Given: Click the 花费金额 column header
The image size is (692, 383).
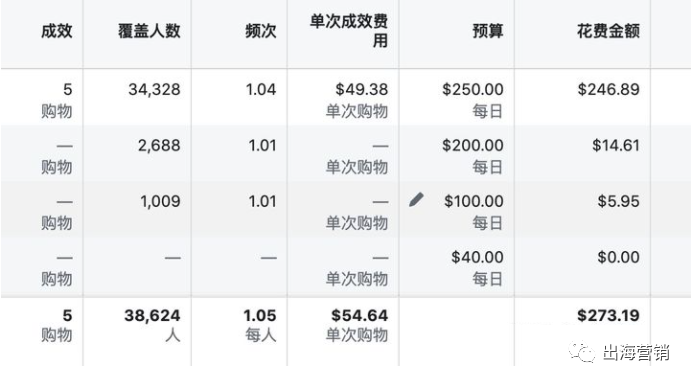Looking at the screenshot, I should [x=608, y=31].
